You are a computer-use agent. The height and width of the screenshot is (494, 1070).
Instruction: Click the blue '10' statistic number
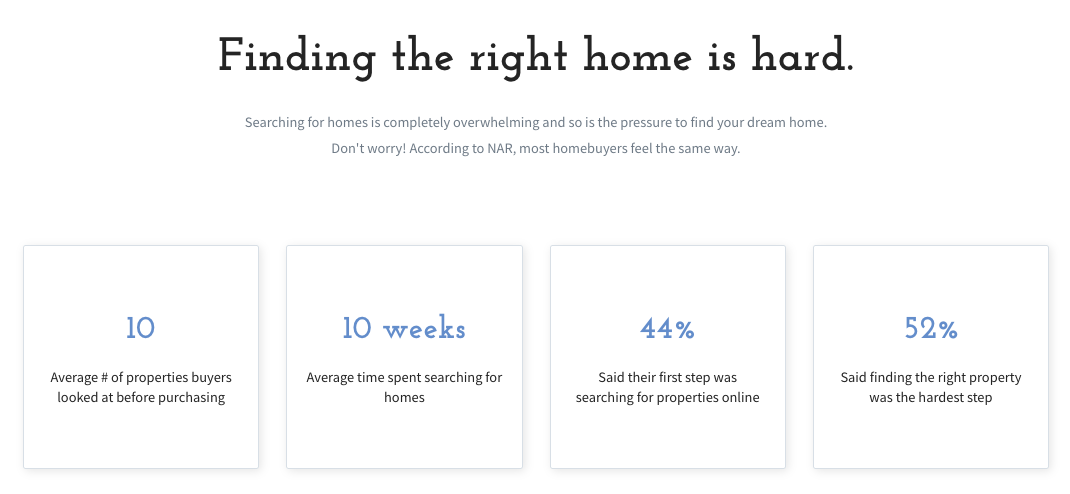tap(141, 328)
